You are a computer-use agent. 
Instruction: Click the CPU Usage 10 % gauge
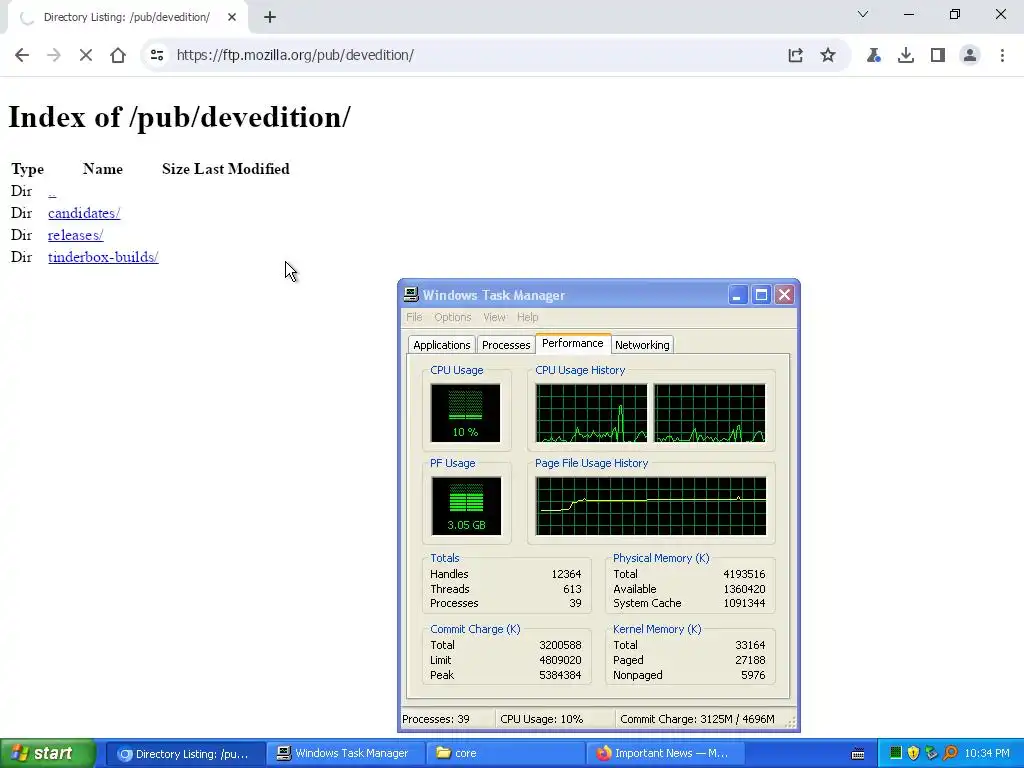(465, 413)
